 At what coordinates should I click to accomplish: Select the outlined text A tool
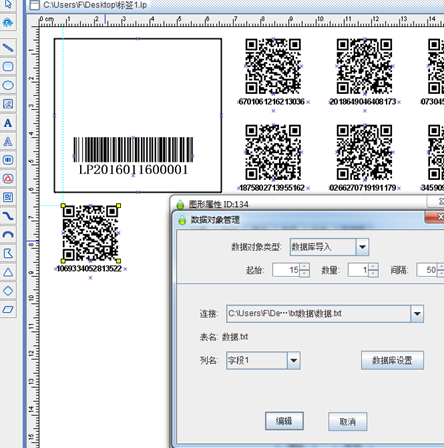[8, 142]
